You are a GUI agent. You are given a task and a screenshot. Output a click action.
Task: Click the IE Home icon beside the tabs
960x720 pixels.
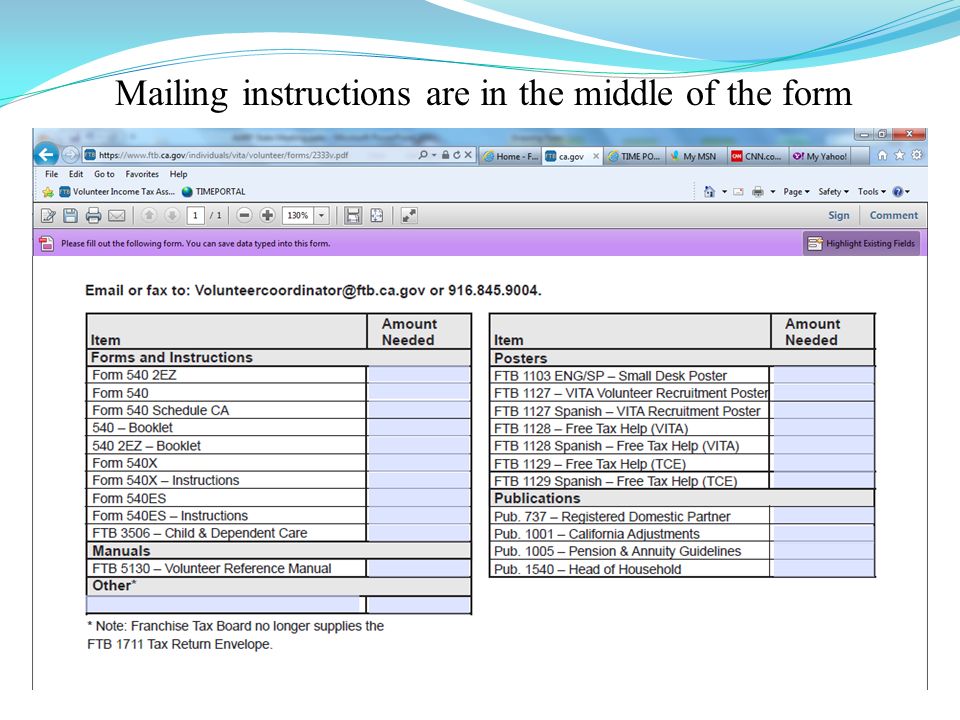[882, 156]
